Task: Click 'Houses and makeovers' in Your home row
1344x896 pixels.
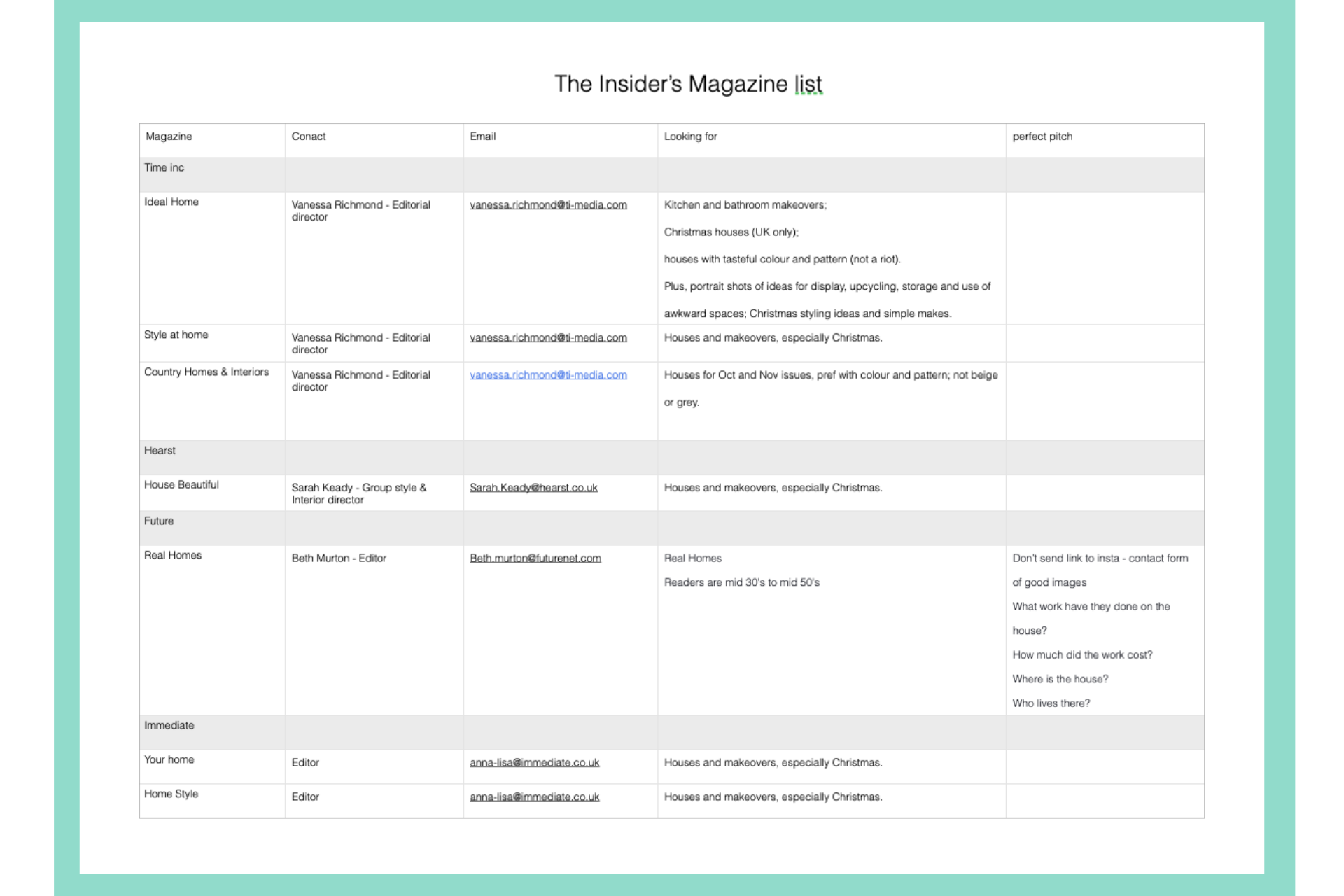Action: coord(773,763)
